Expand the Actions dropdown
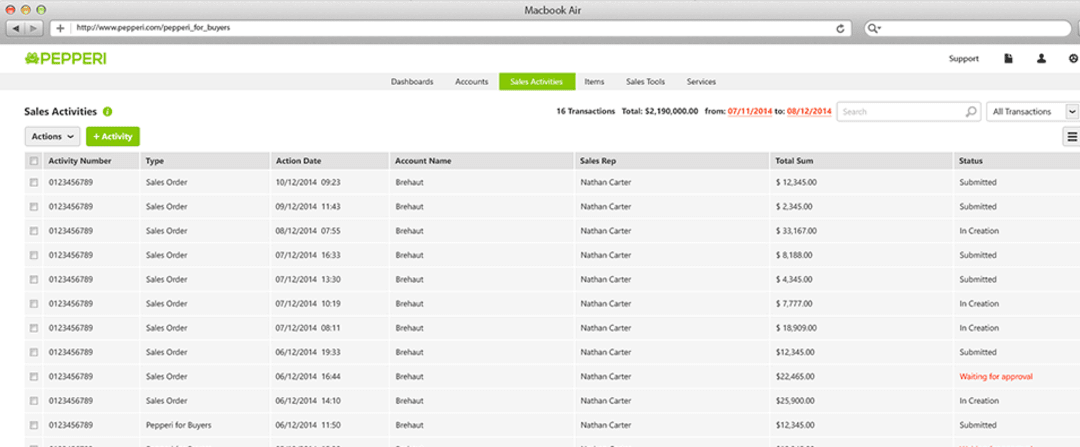This screenshot has height=447, width=1080. 52,136
